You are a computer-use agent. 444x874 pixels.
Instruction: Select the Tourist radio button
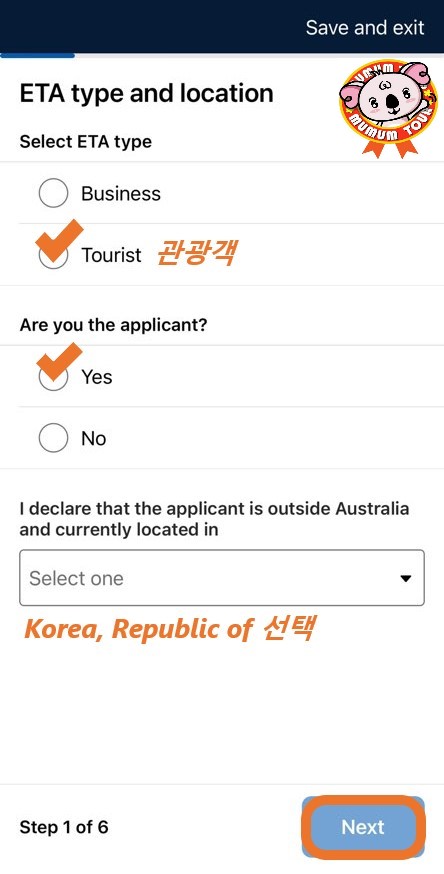[53, 255]
